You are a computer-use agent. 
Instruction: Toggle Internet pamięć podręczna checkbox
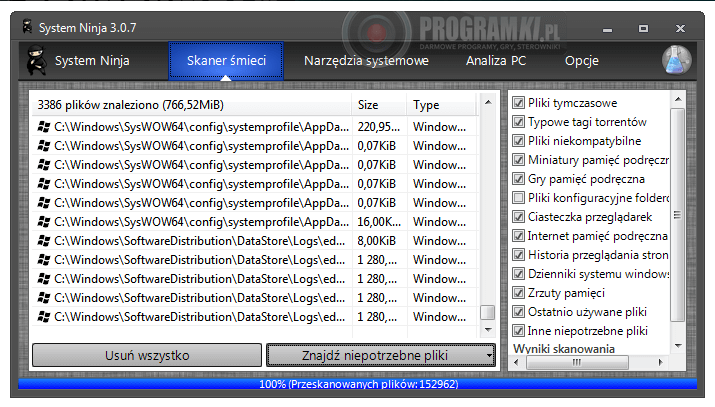(518, 236)
